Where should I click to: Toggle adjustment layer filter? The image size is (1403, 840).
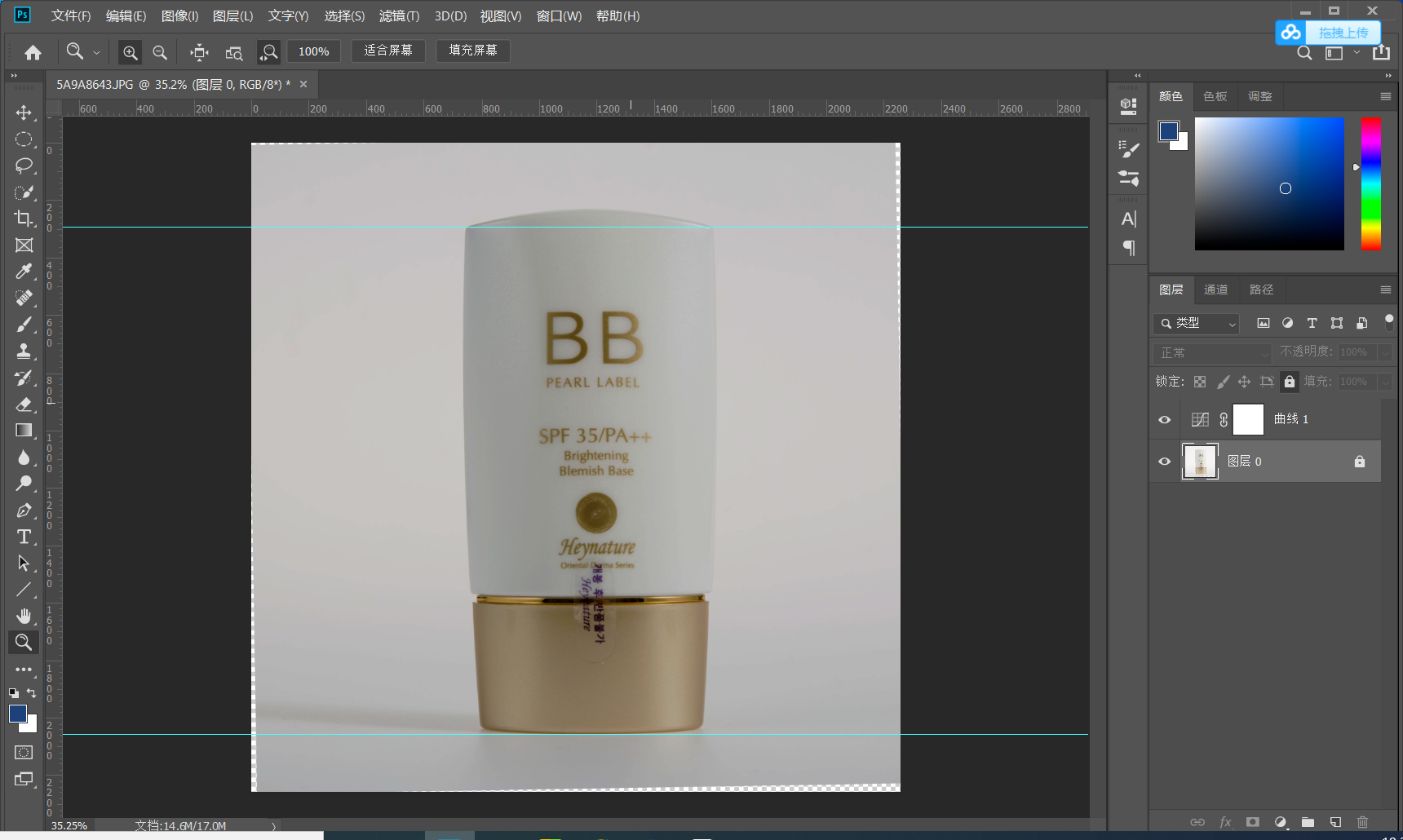point(1288,323)
